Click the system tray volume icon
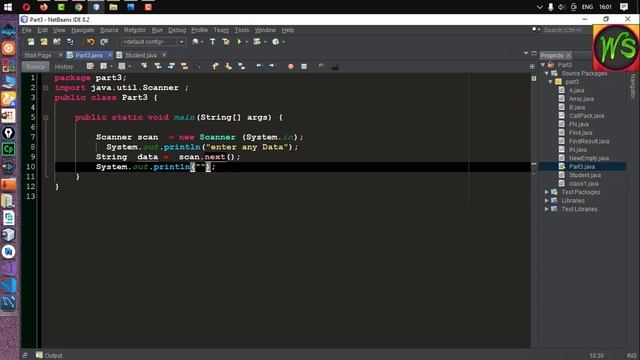 pyautogui.click(x=562, y=7)
